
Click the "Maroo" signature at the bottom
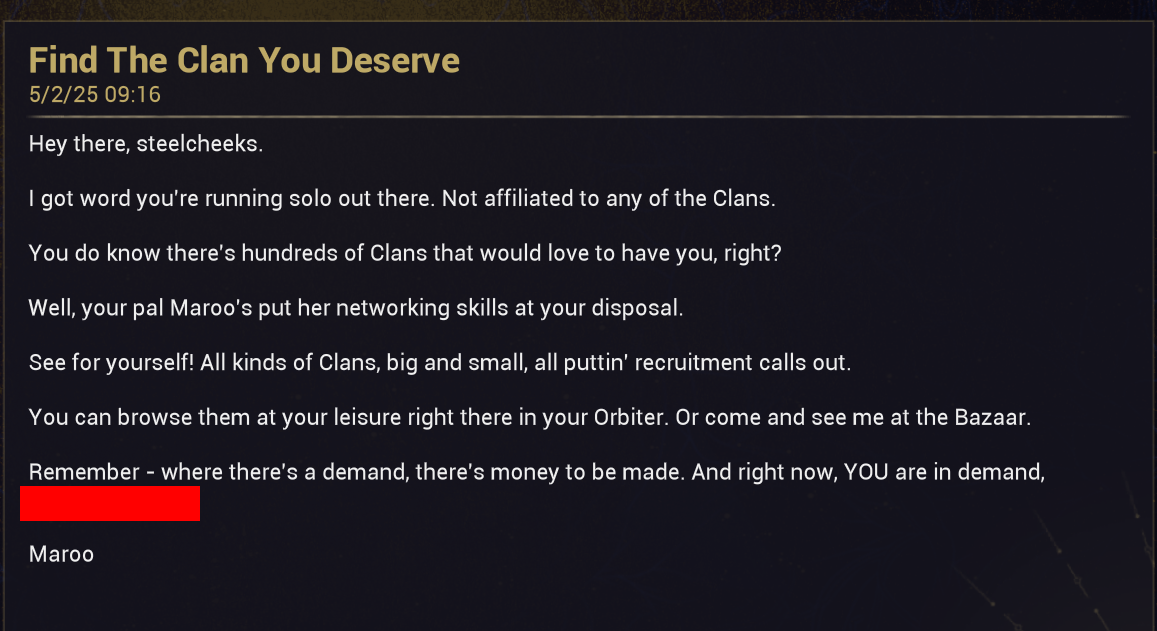(61, 554)
